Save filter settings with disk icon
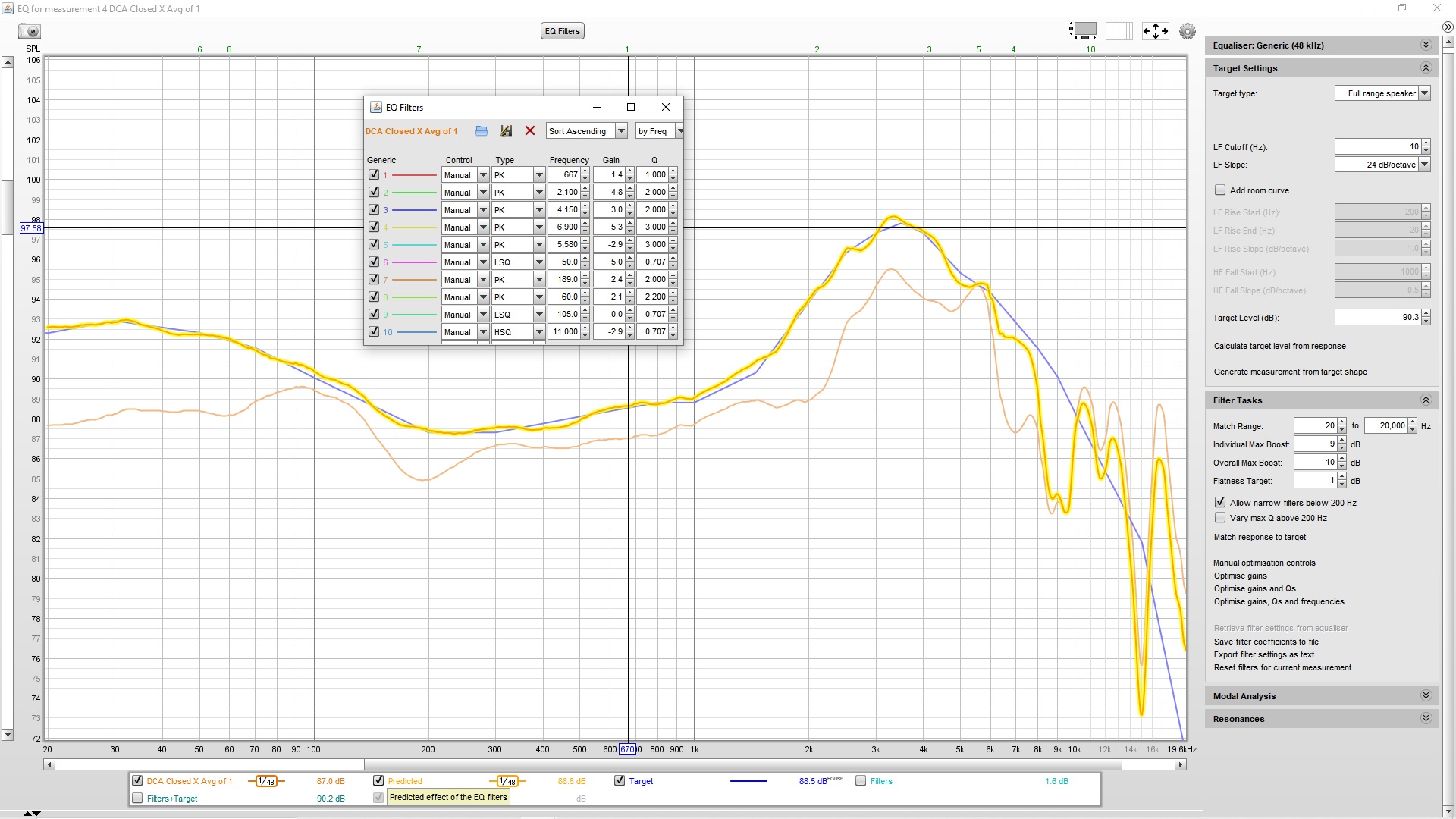 point(506,131)
